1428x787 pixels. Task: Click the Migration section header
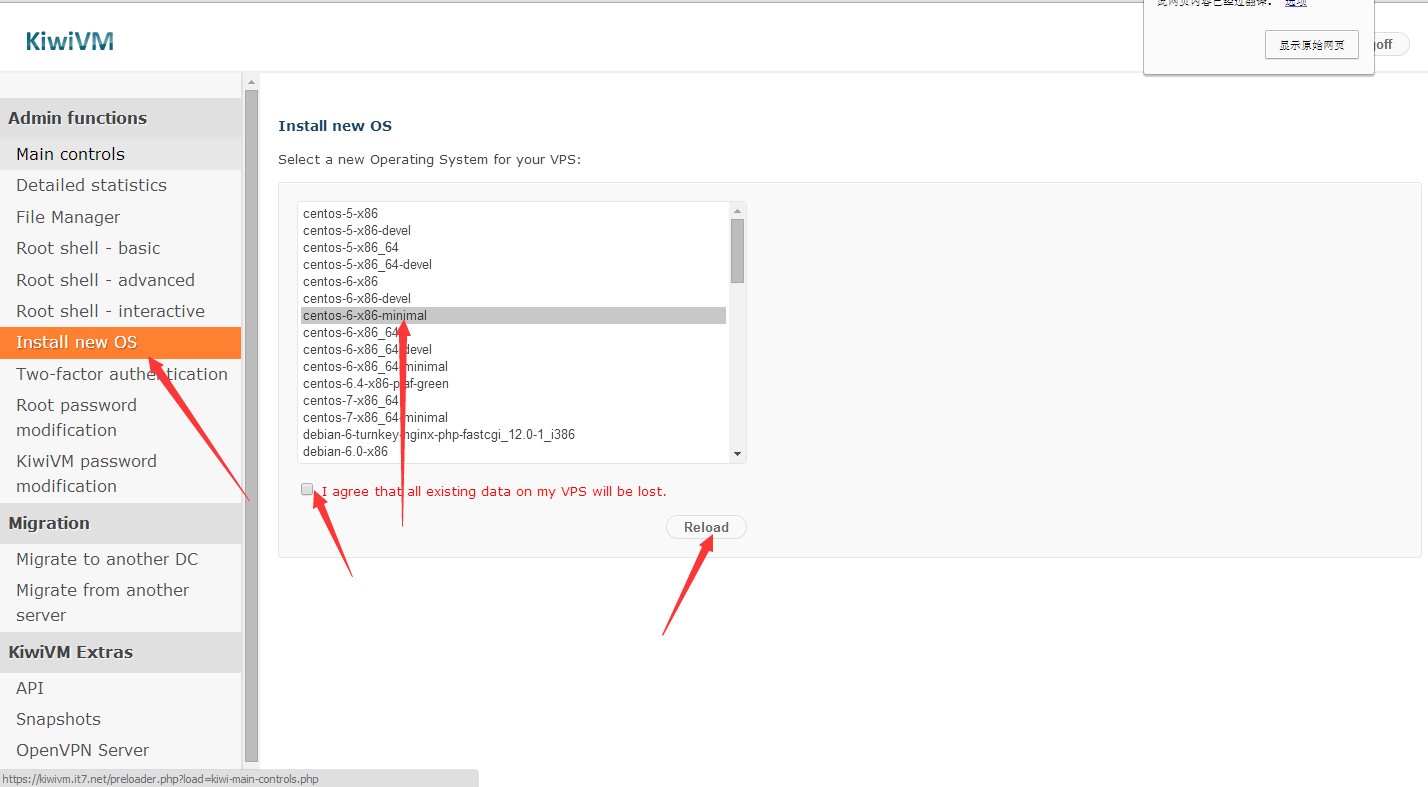pyautogui.click(x=120, y=523)
